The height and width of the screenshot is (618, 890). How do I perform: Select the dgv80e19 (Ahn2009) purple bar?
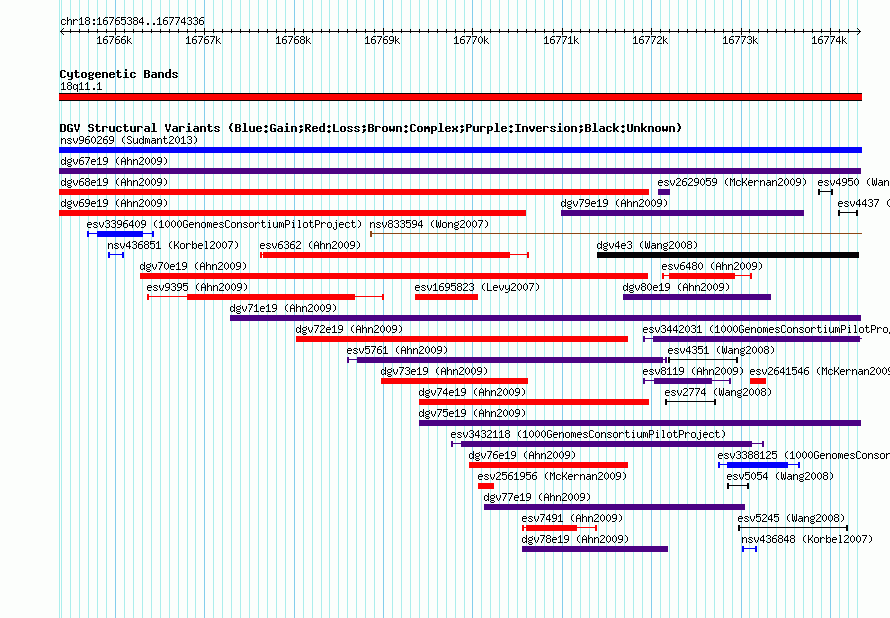(696, 297)
